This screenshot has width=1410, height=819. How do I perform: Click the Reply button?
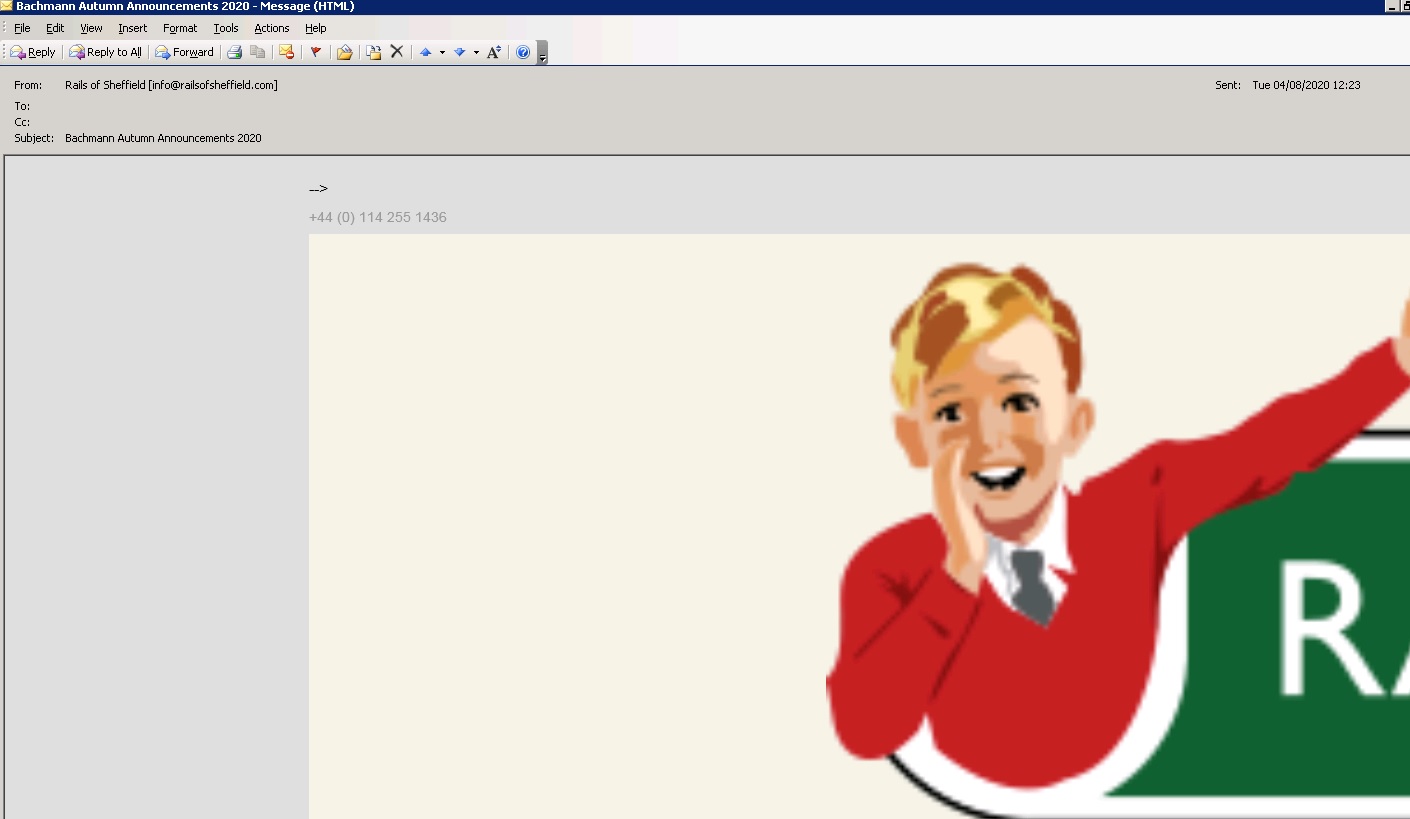[33, 52]
